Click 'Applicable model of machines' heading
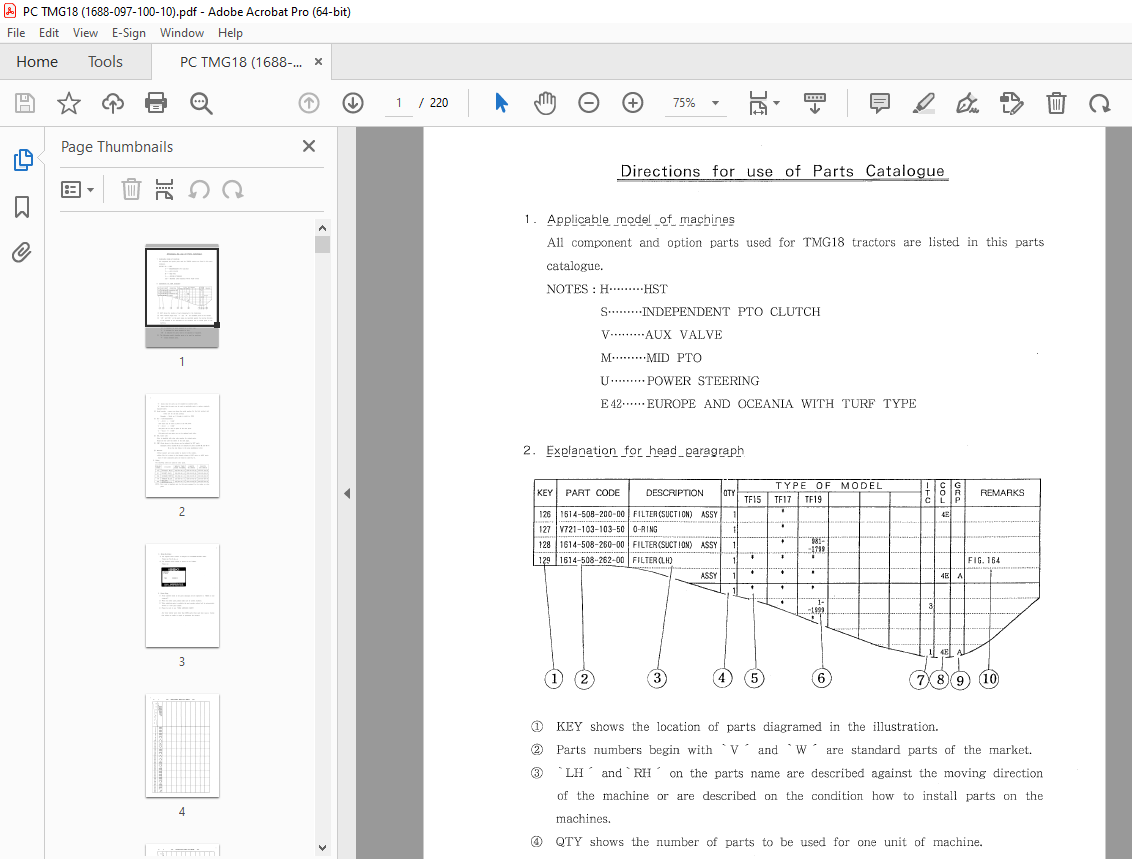1132x859 pixels. pyautogui.click(x=640, y=219)
